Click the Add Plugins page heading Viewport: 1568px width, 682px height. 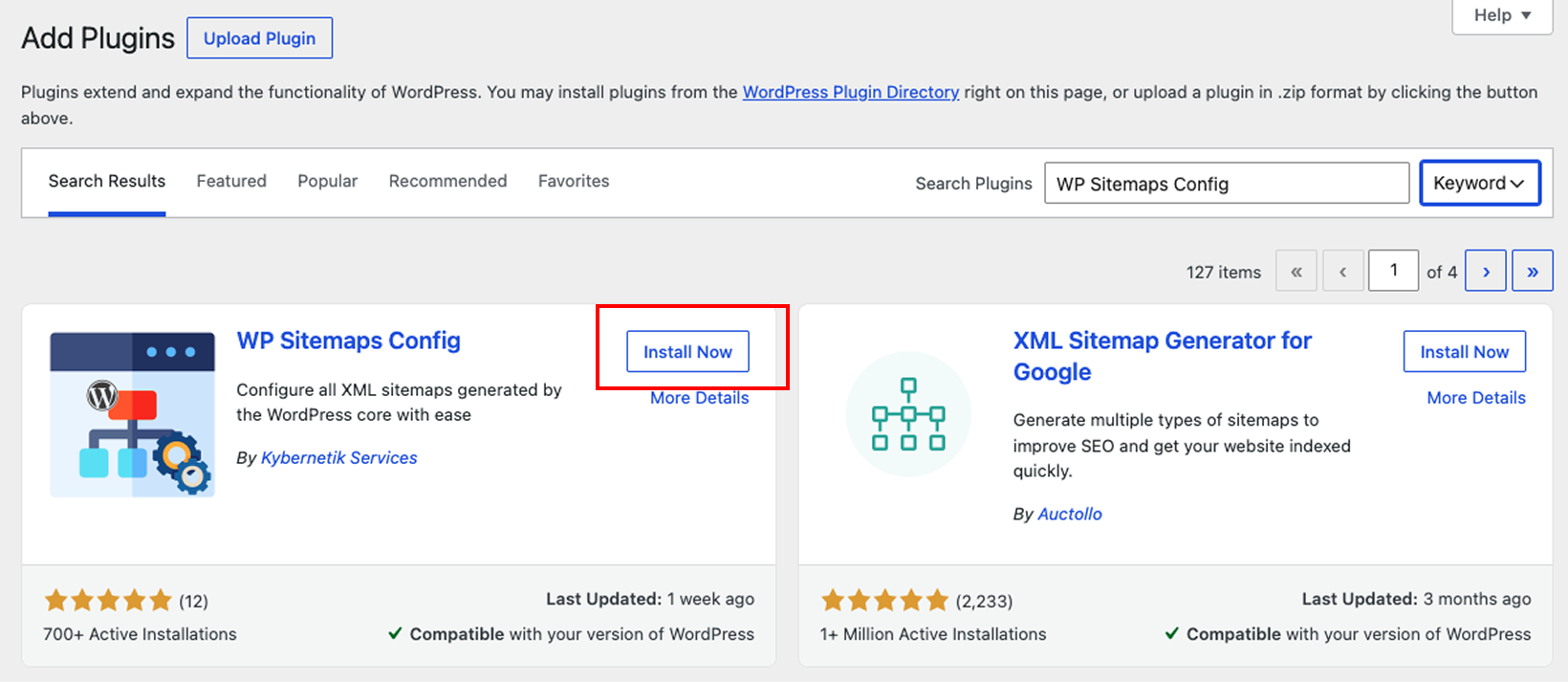(x=98, y=38)
